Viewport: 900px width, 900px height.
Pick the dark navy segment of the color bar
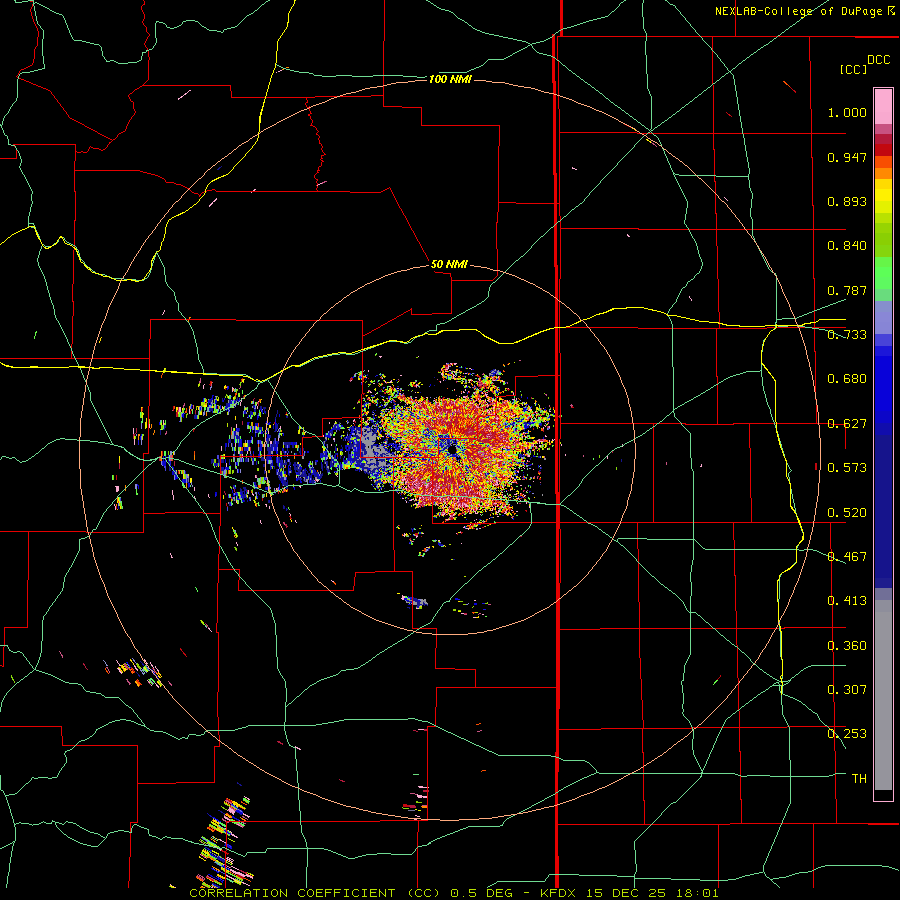(883, 511)
